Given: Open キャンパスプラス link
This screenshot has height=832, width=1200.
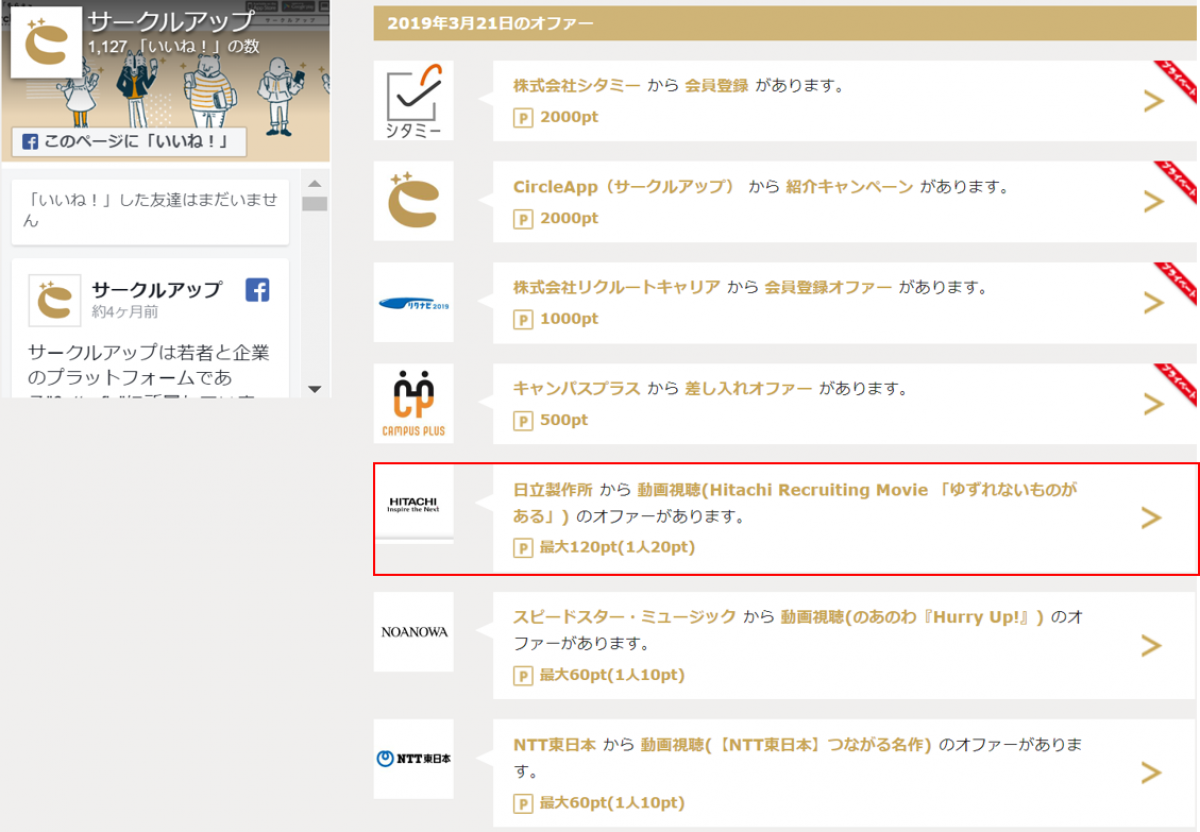Looking at the screenshot, I should tap(576, 388).
